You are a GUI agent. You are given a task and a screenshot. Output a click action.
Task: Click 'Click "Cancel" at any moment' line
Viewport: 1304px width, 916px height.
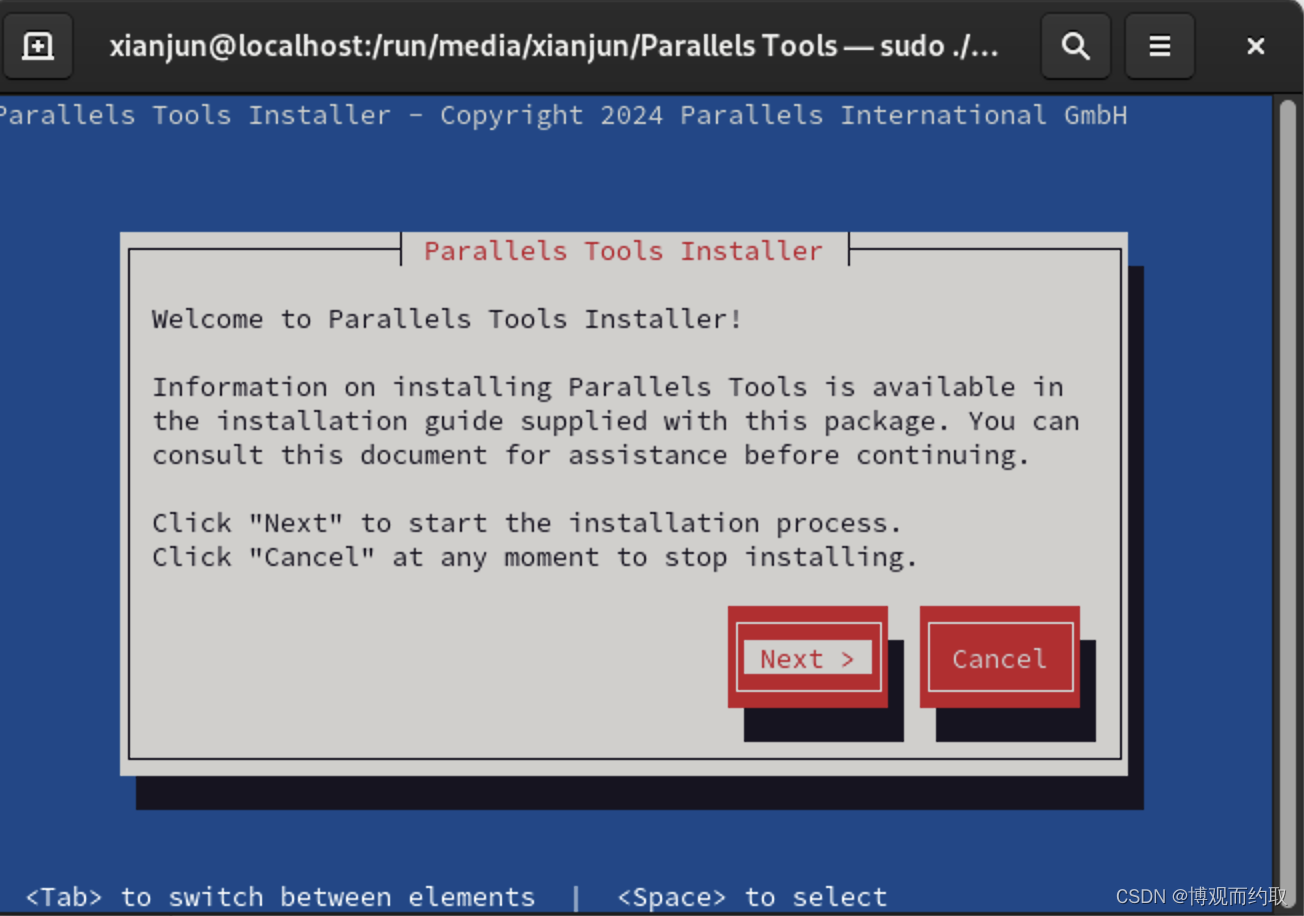(535, 557)
